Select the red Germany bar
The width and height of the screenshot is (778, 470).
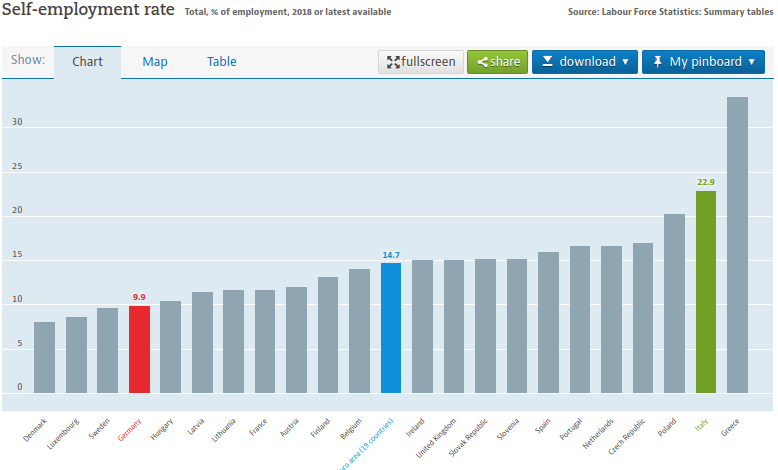(139, 349)
